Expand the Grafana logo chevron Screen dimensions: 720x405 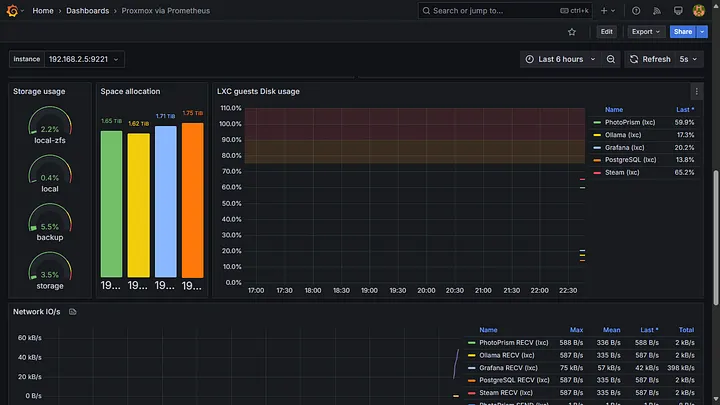tap(22, 11)
